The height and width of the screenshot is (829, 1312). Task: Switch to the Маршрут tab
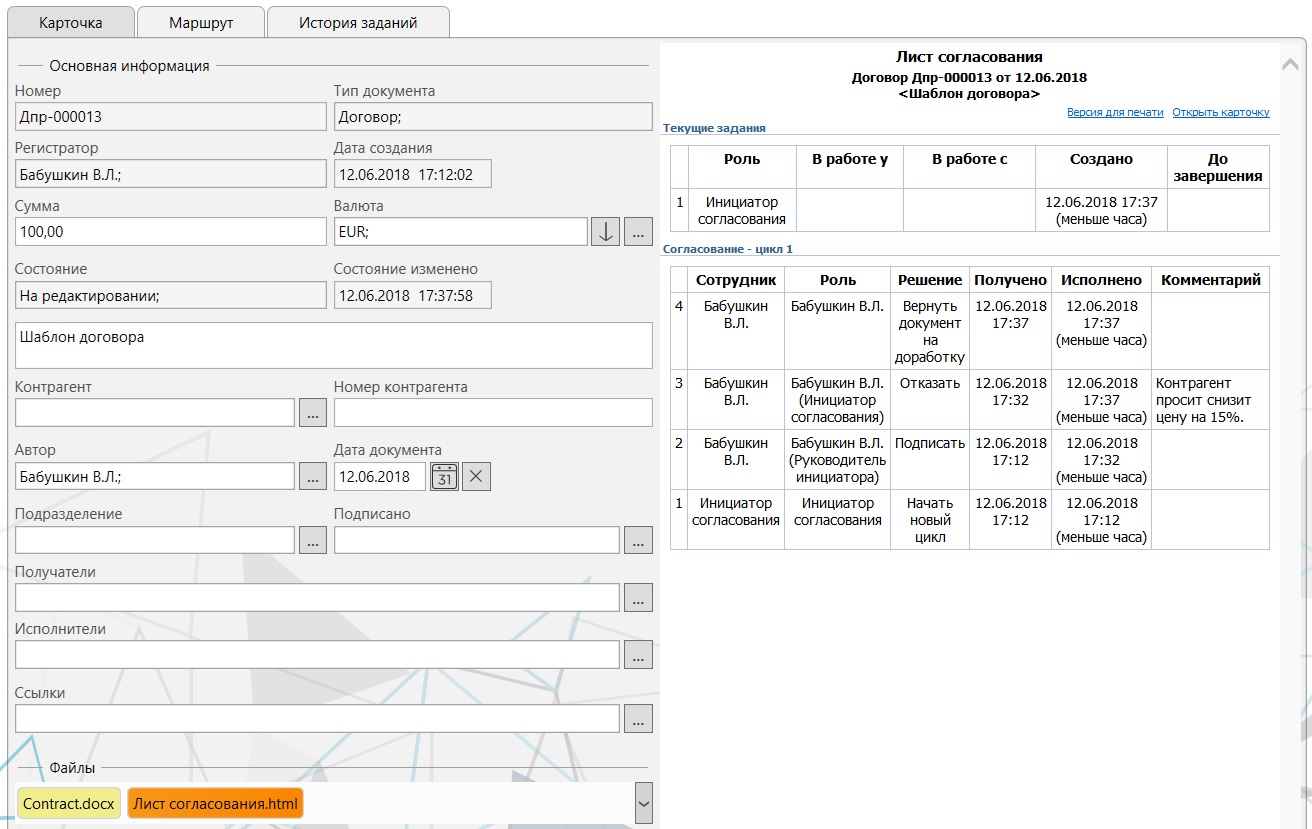201,22
